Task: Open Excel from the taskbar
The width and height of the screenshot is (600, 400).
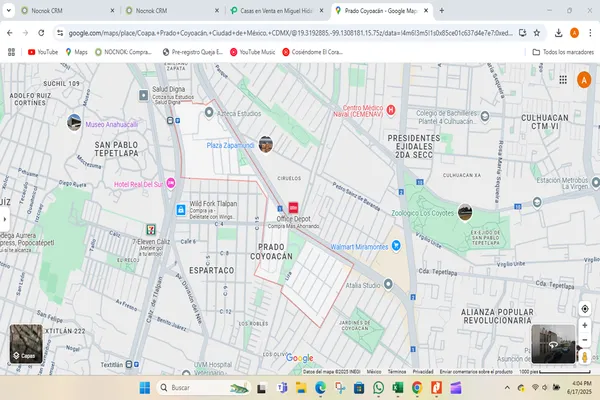Action: coord(398,388)
